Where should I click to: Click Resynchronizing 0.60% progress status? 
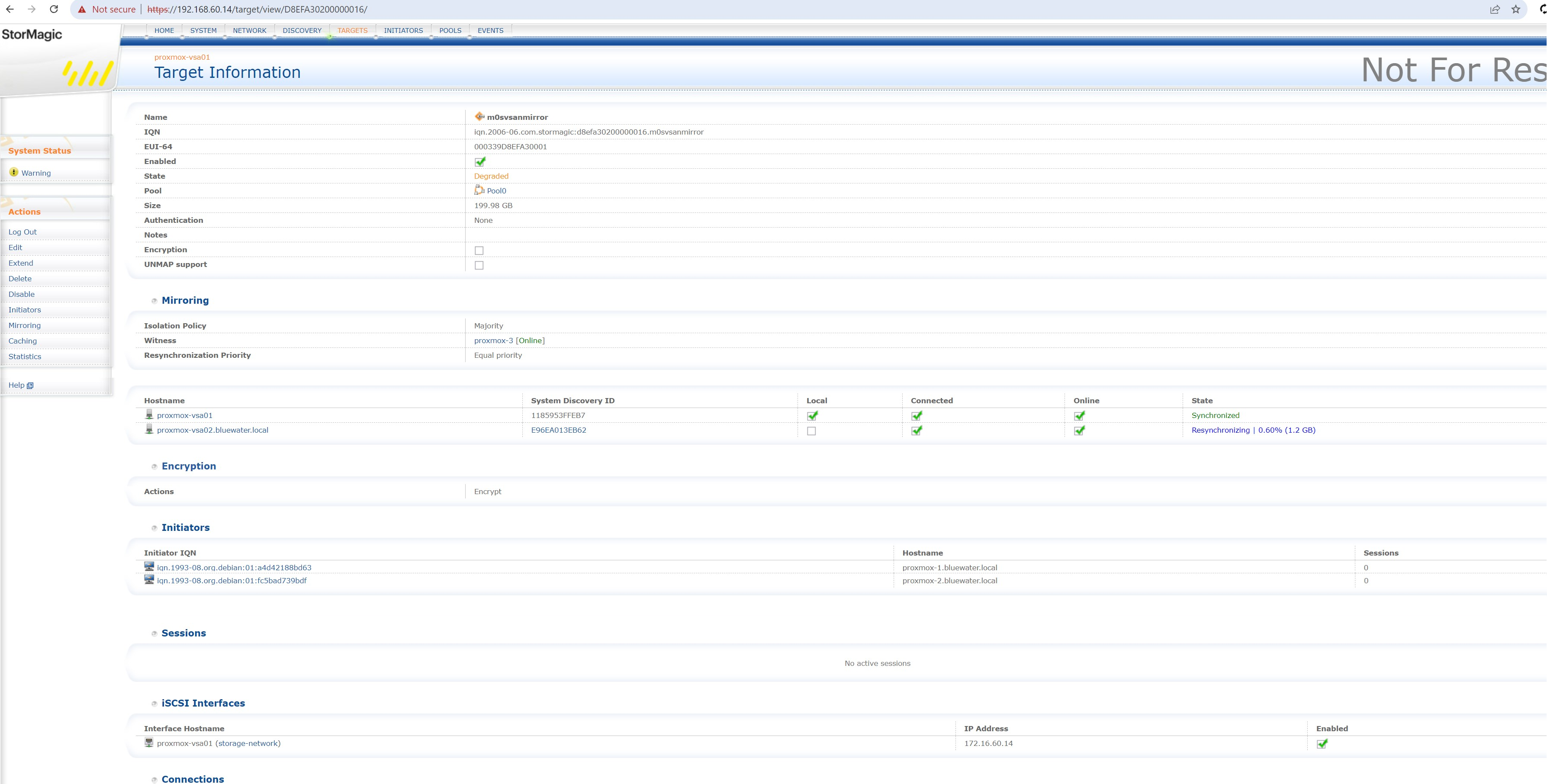[x=1253, y=430]
